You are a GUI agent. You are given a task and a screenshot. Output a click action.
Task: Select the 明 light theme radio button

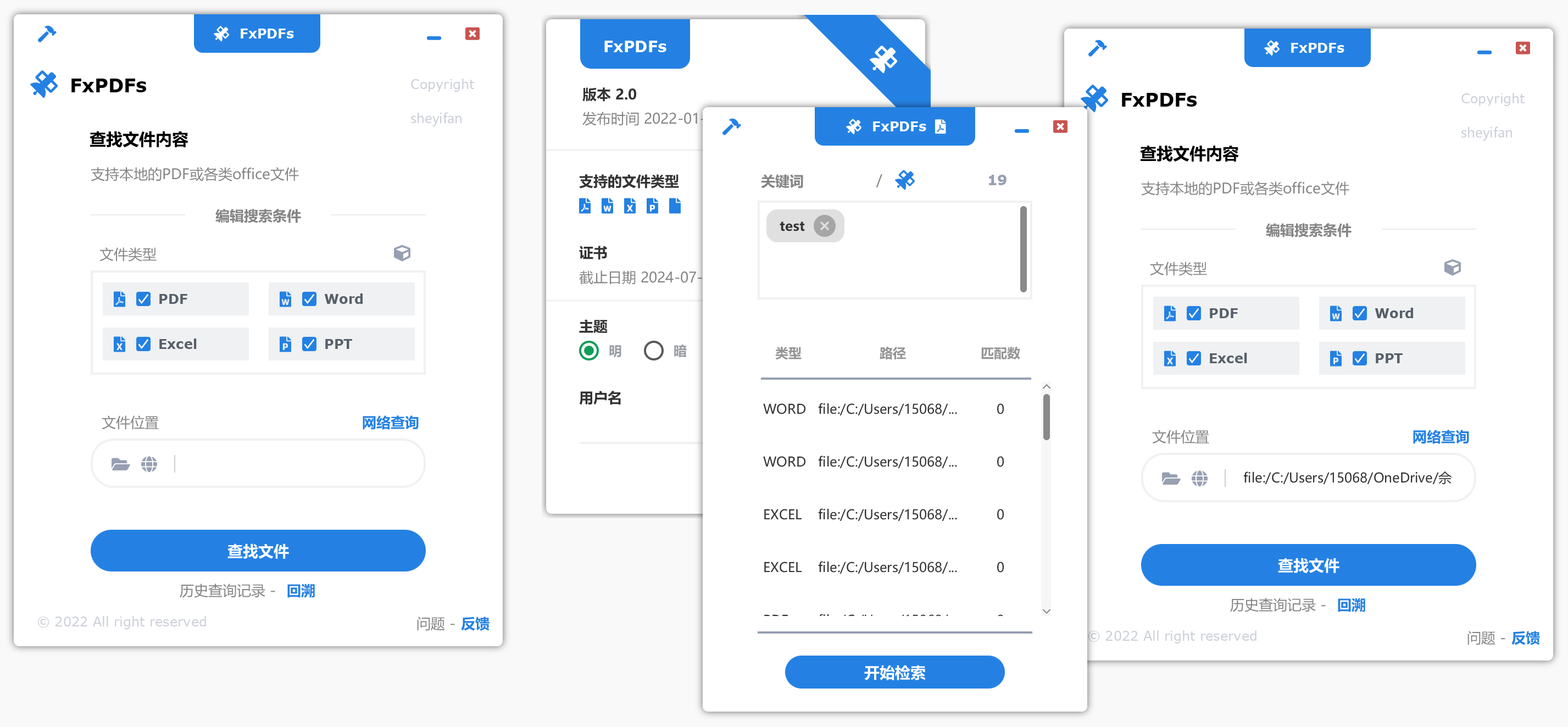588,351
